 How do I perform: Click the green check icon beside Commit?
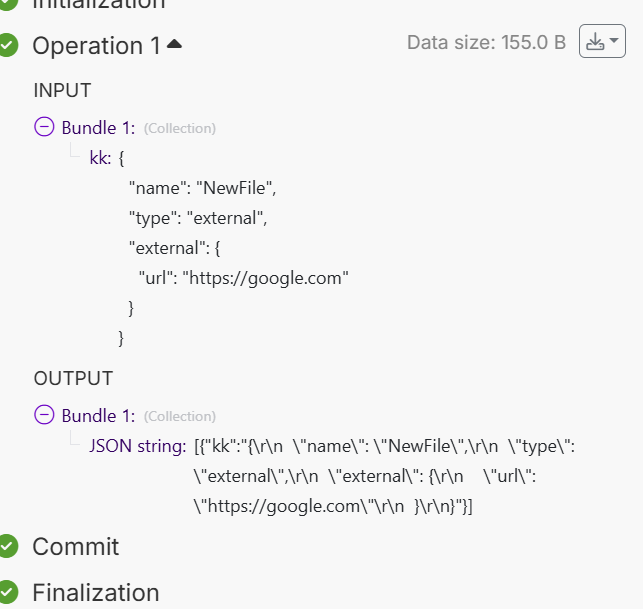(9, 546)
